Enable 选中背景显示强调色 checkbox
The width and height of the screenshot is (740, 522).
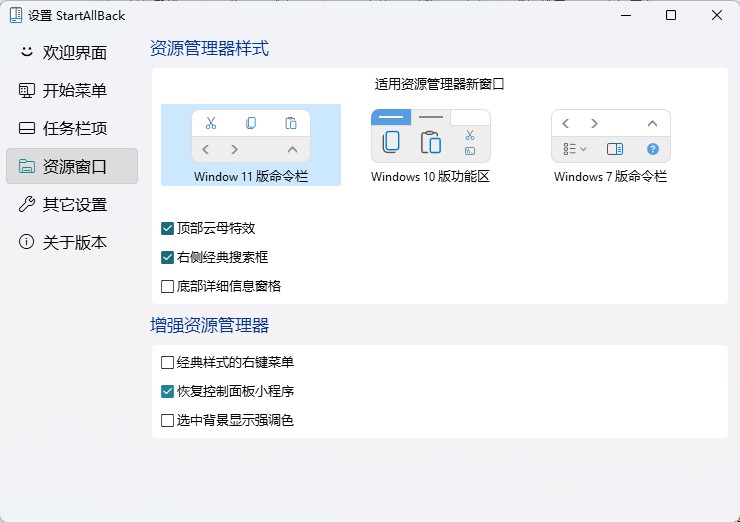coord(168,420)
